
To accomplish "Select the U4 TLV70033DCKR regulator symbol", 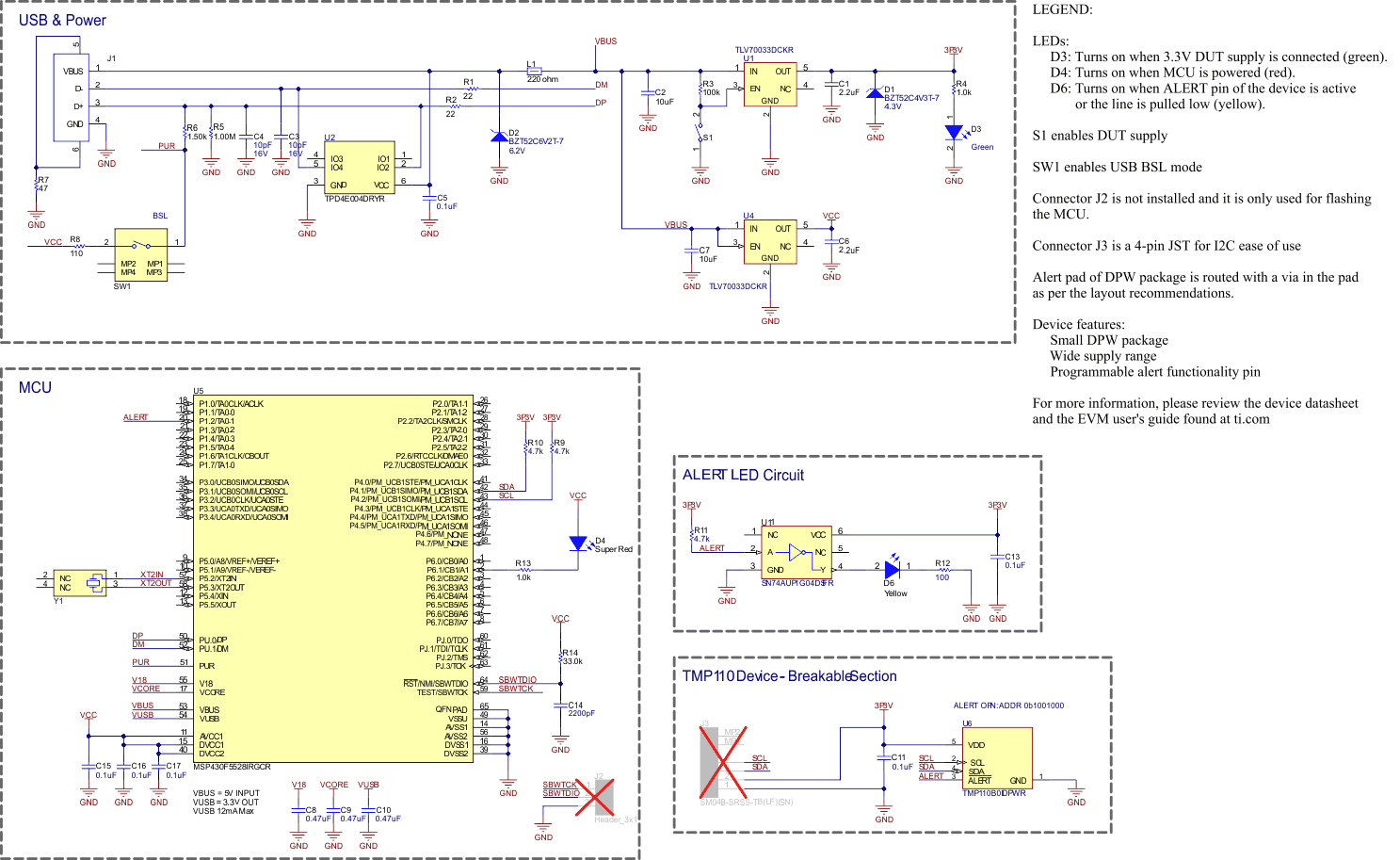I will 770,242.
